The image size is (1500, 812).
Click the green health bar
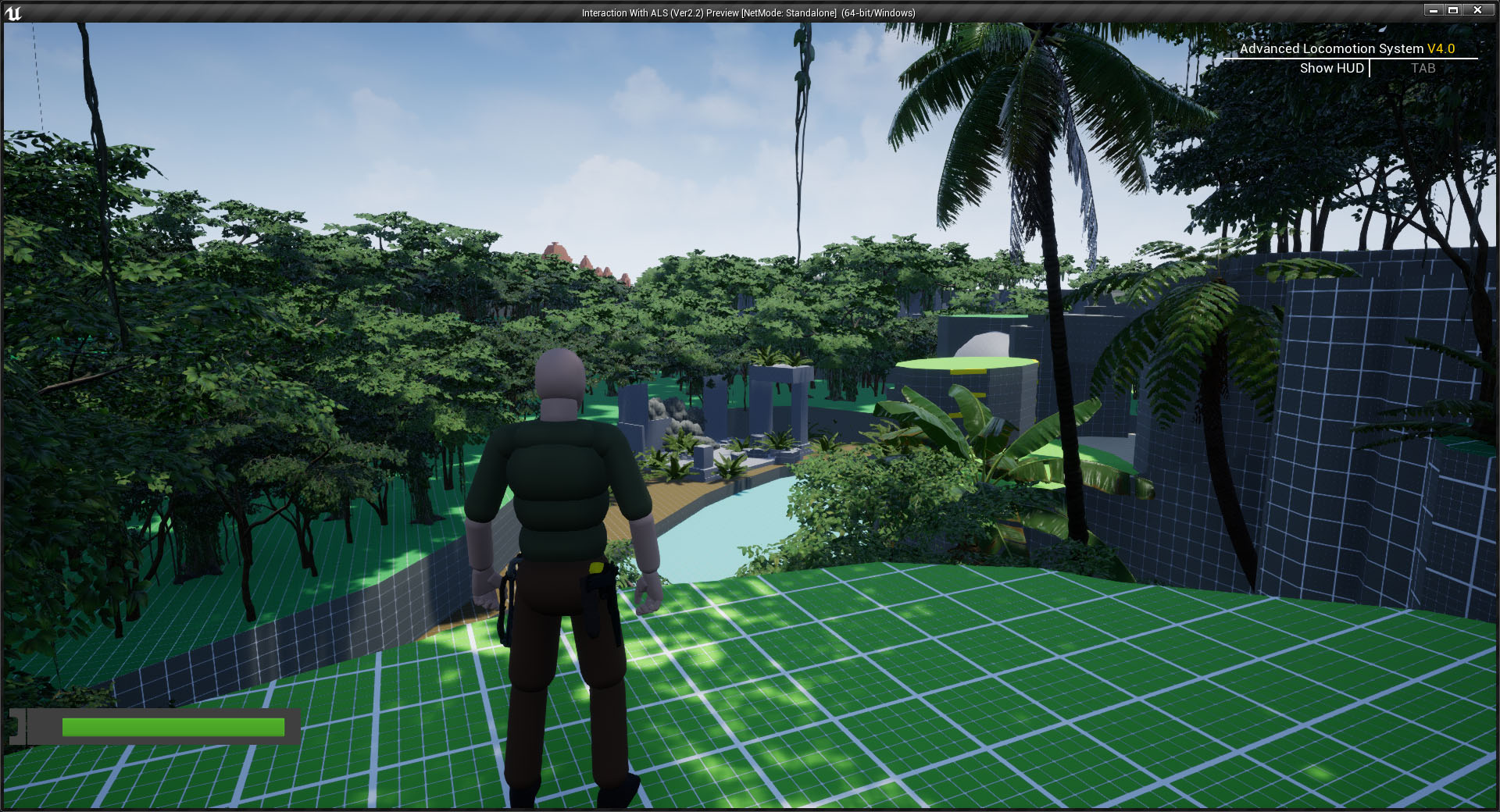[173, 726]
